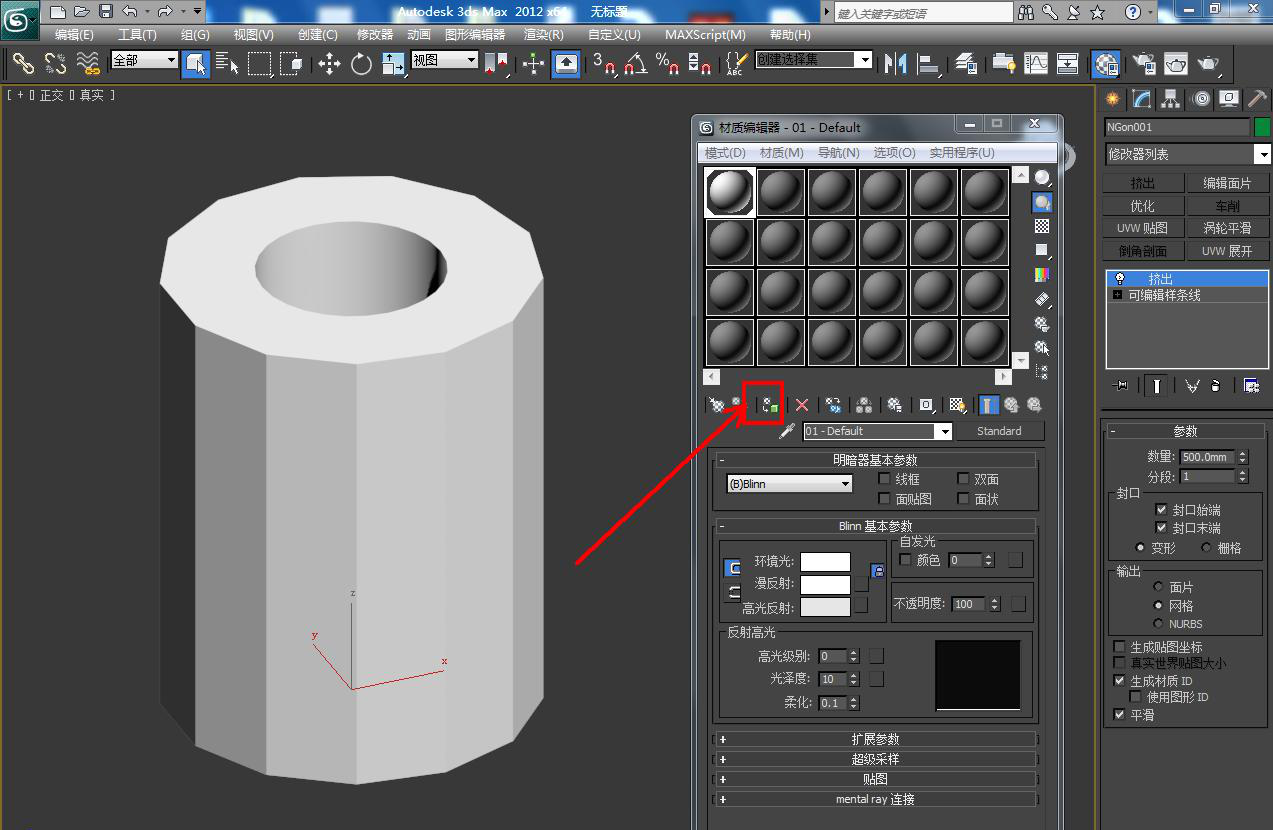Select the 栅格 radio button
This screenshot has width=1273, height=831.
1207,548
